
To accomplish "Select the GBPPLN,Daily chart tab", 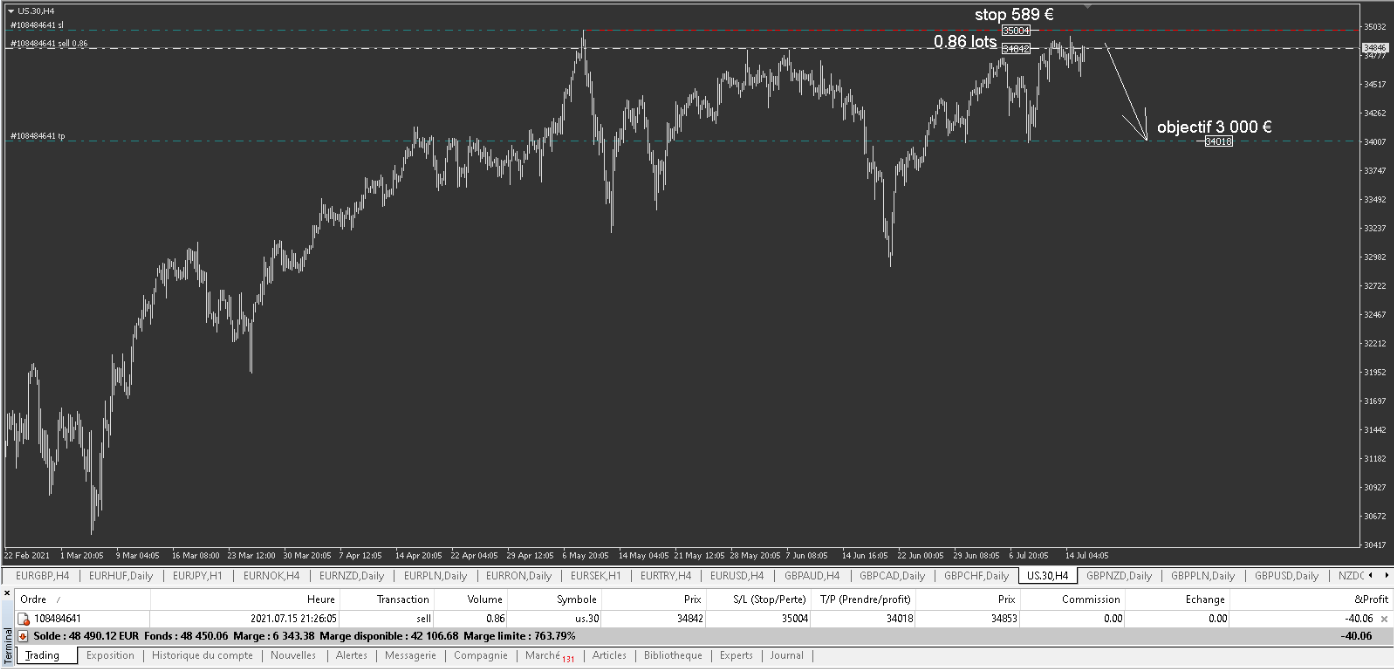I will [x=1203, y=576].
